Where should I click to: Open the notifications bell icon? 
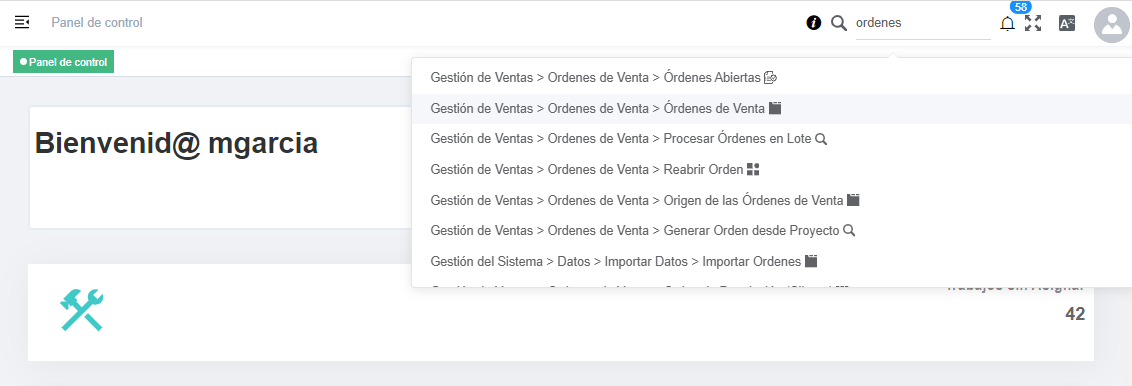coord(1007,24)
